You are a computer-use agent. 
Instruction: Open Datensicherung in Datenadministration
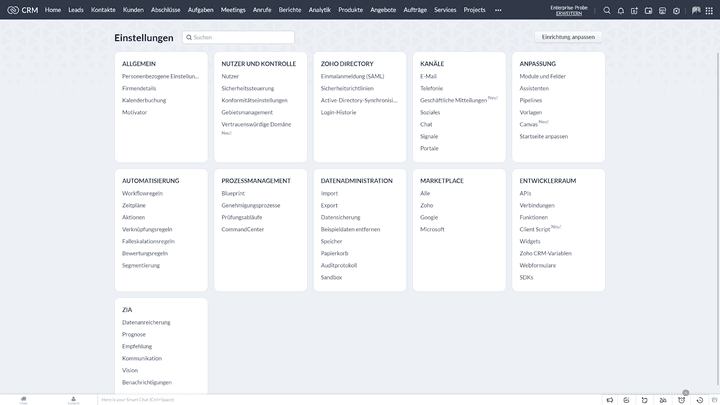[x=340, y=217]
